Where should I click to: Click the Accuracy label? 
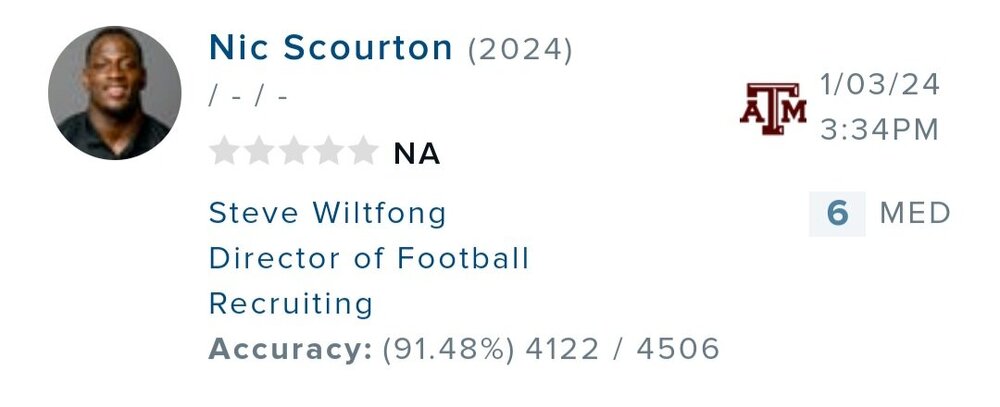(290, 349)
